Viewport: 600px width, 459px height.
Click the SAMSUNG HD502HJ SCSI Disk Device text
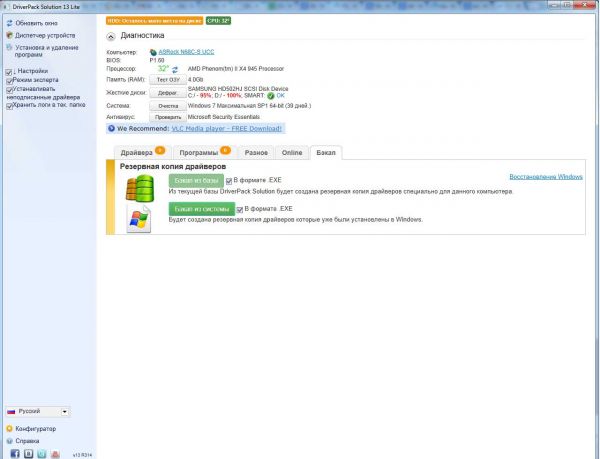click(238, 89)
